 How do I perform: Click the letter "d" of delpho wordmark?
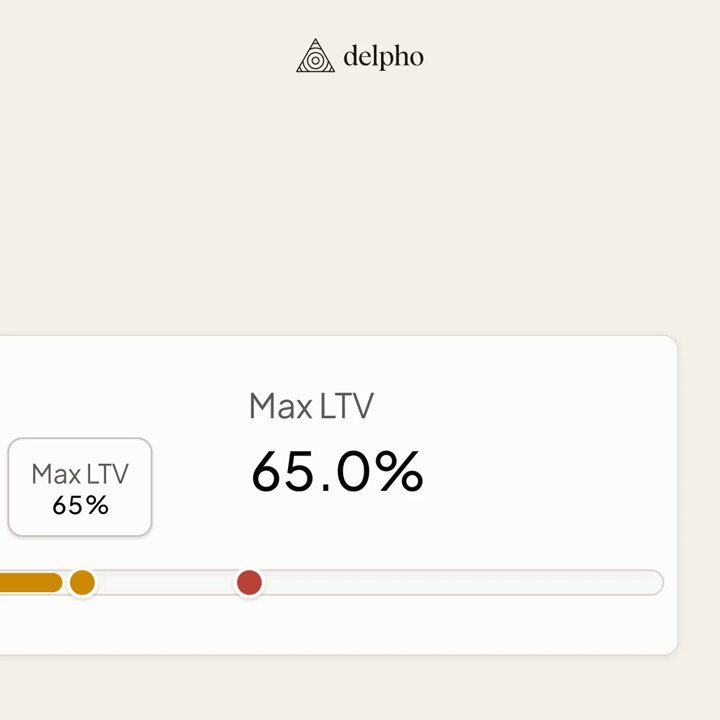351,54
